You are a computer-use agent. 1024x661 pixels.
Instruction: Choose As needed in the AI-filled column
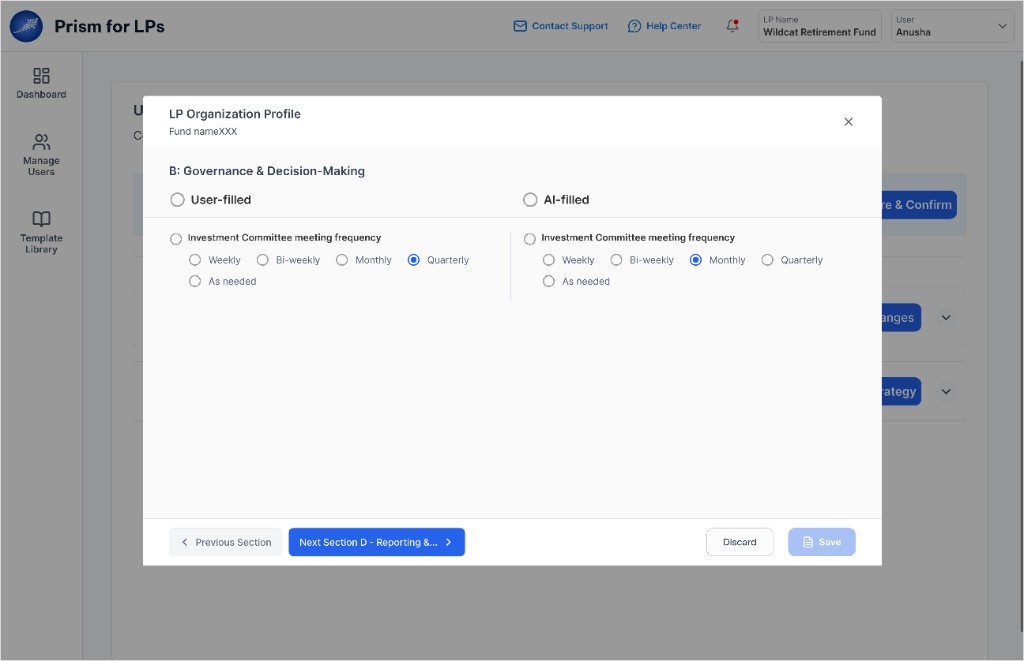click(549, 281)
